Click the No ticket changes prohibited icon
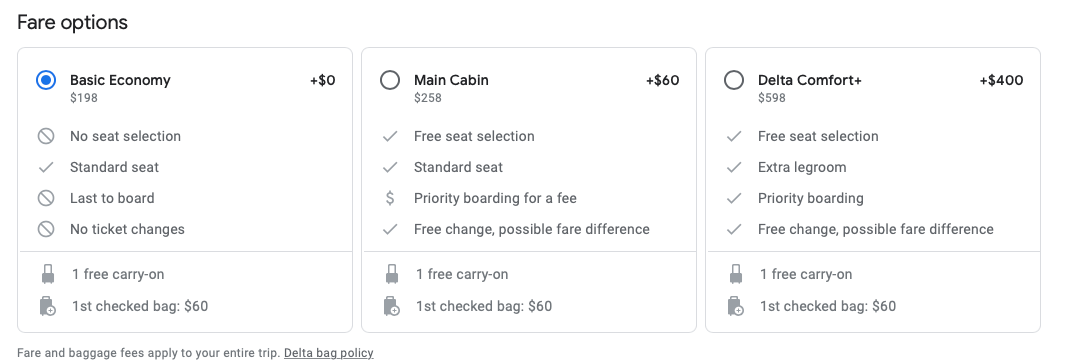 46,229
